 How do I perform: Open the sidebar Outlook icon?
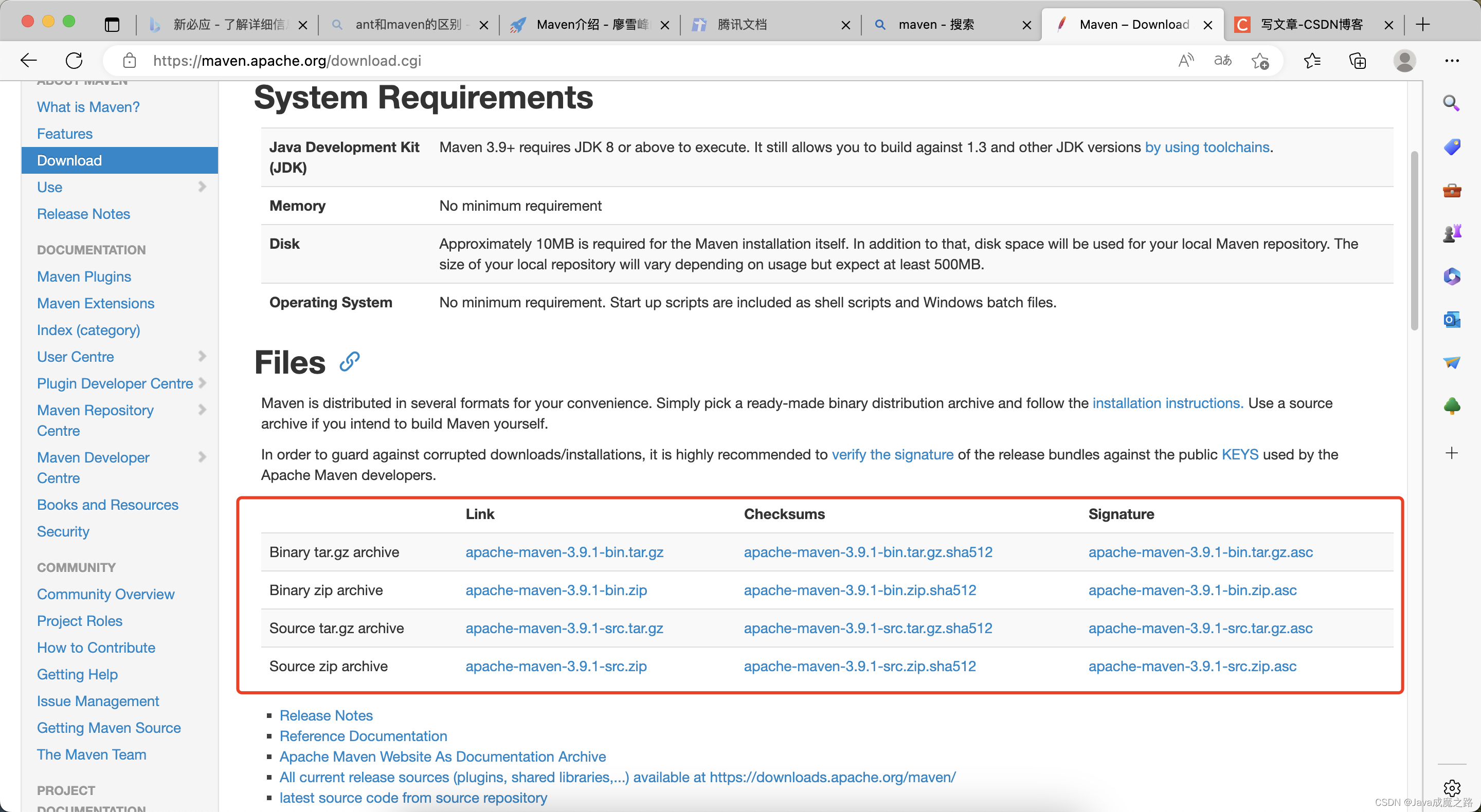[x=1452, y=320]
